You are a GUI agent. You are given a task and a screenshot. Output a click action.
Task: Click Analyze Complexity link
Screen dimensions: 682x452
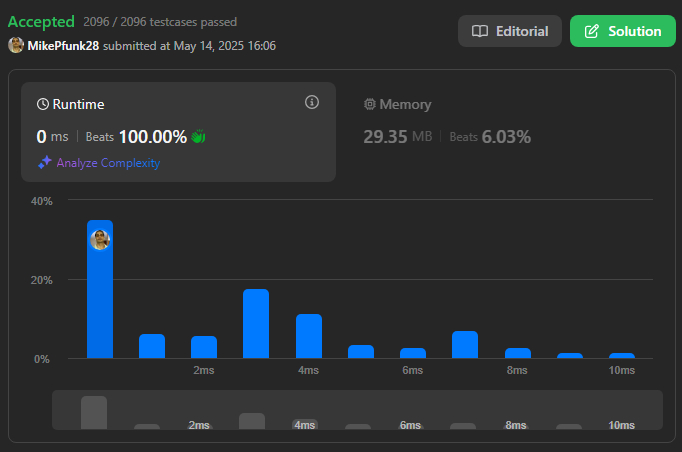(108, 163)
